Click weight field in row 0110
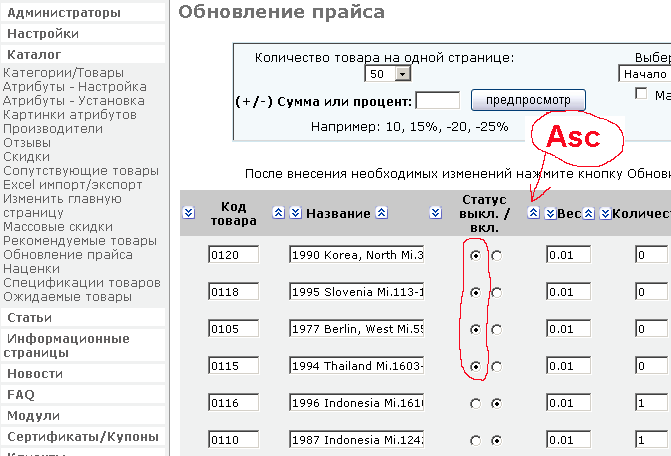 click(x=568, y=440)
